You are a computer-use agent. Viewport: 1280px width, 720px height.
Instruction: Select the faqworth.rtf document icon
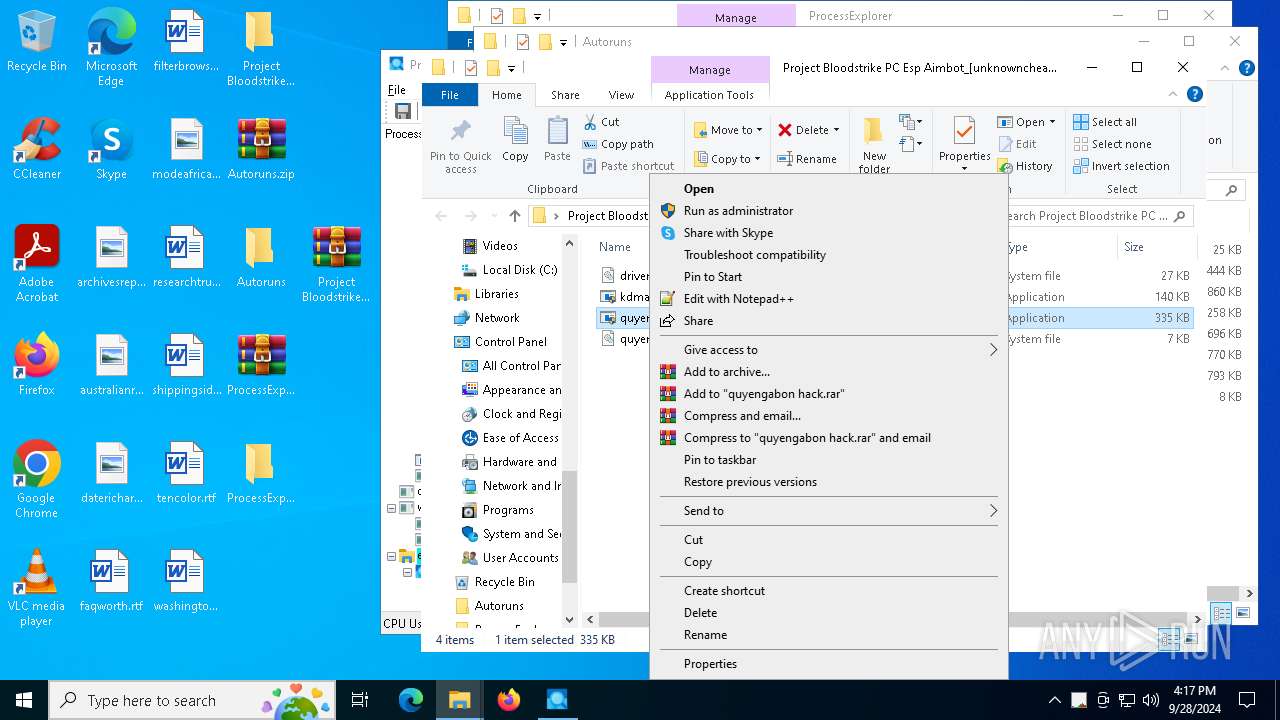[x=111, y=581]
